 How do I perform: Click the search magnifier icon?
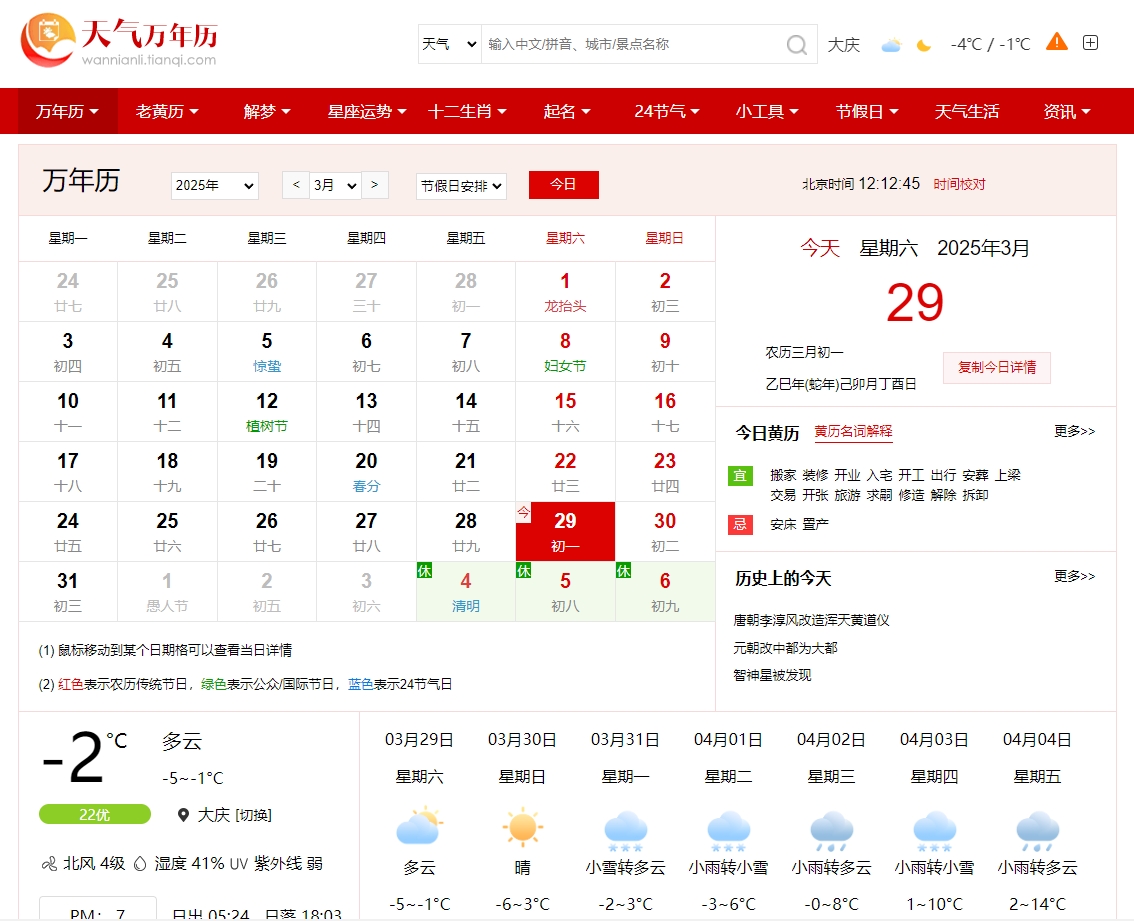click(796, 45)
